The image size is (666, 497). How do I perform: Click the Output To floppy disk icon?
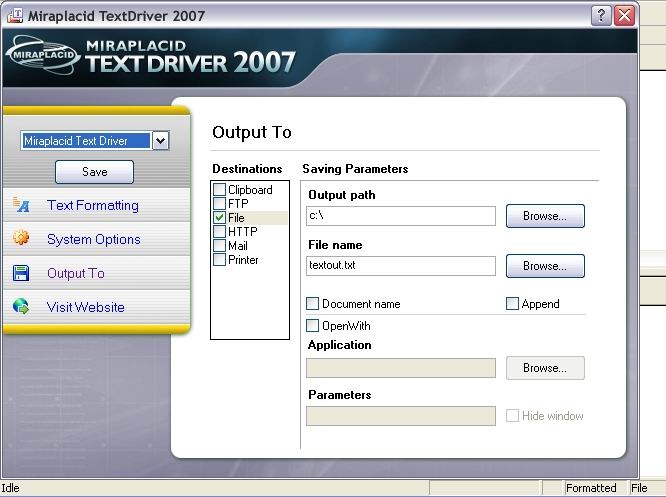(x=21, y=273)
